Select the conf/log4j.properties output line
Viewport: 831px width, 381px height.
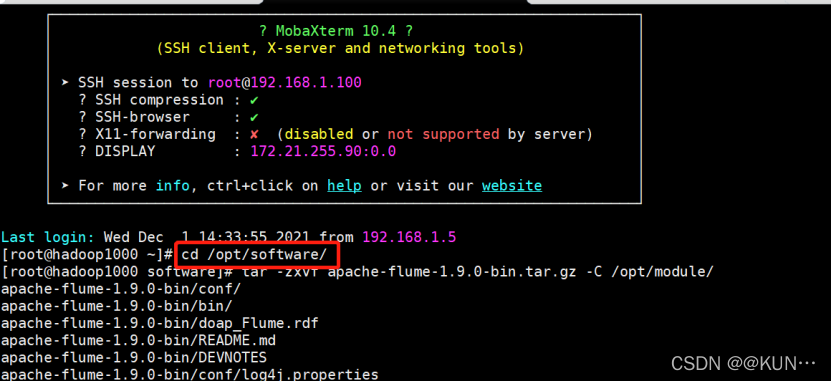[x=190, y=374]
